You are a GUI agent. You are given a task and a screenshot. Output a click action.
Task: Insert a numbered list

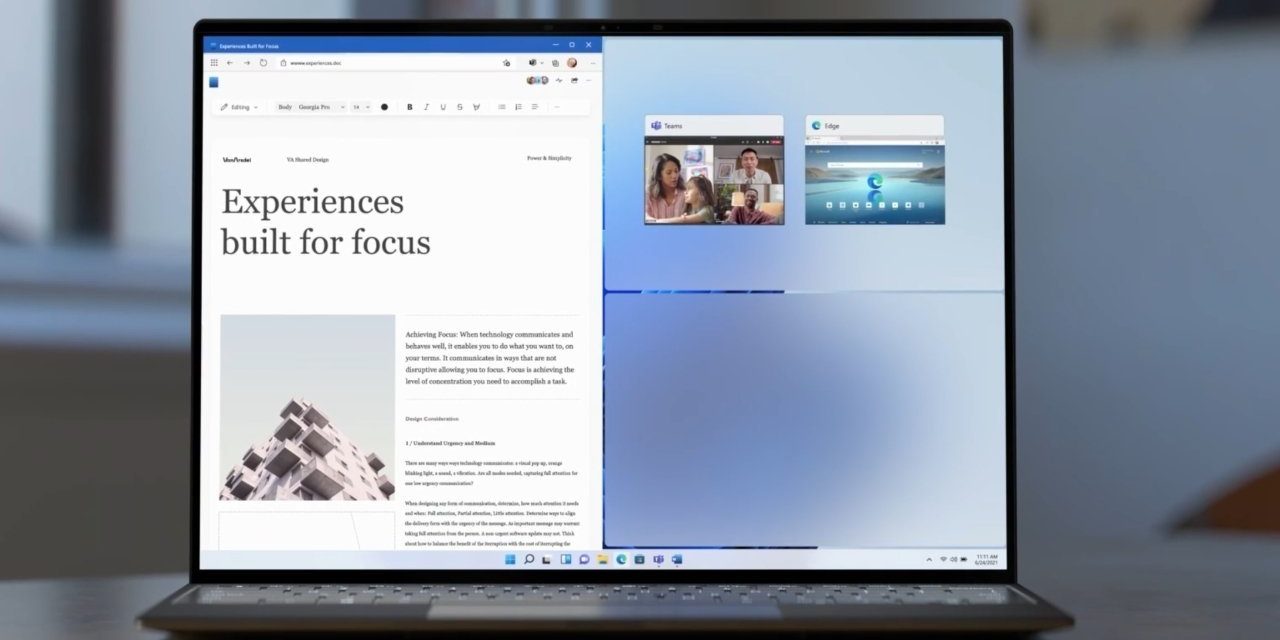518,107
